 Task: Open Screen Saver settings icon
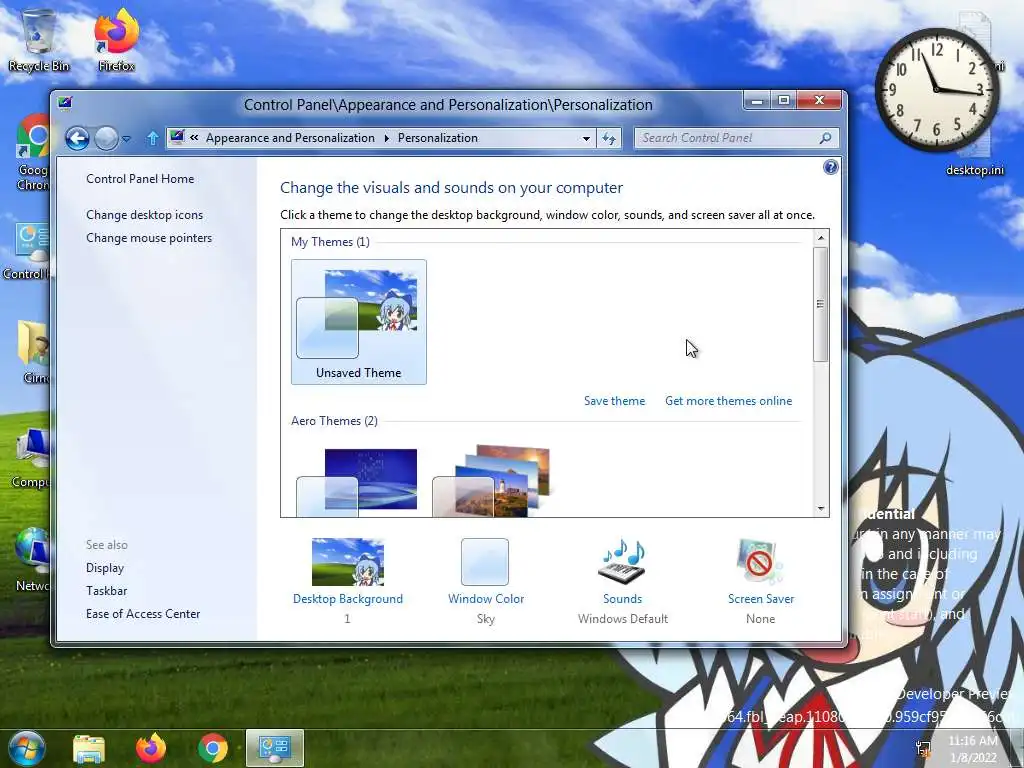pyautogui.click(x=760, y=562)
